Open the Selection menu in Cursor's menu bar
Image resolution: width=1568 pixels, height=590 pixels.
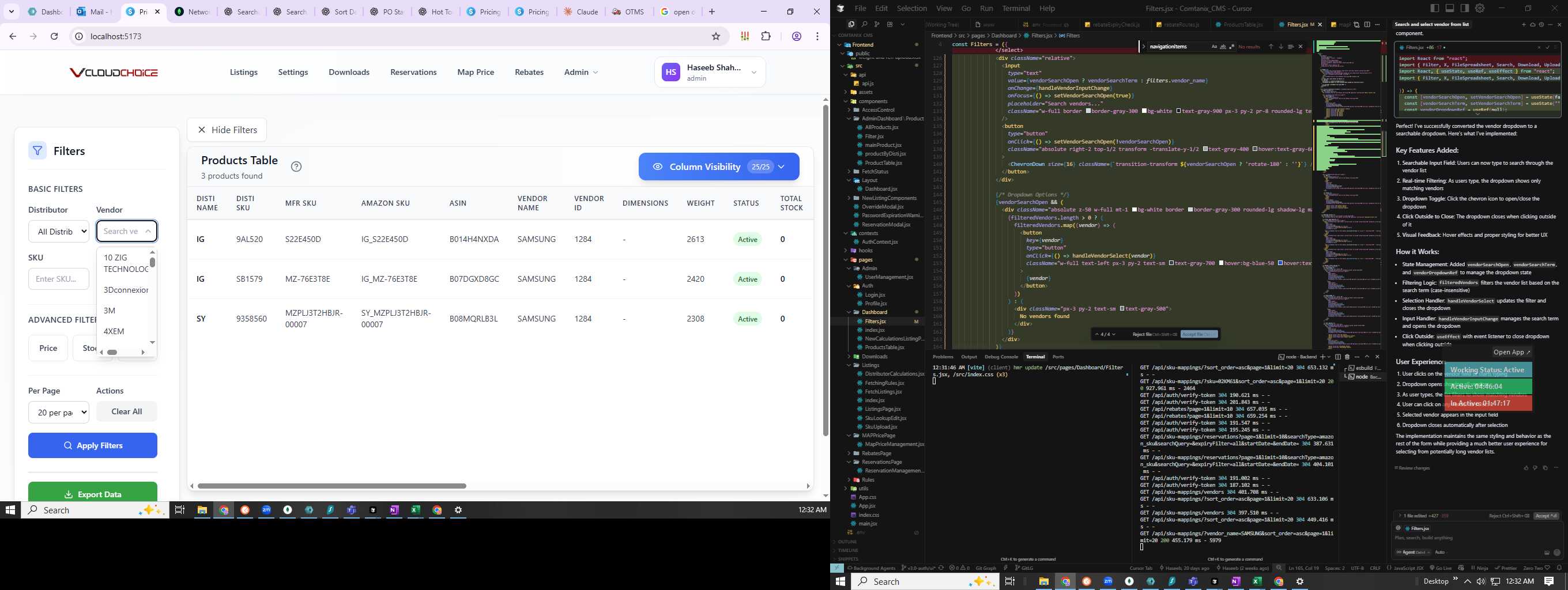tap(912, 9)
